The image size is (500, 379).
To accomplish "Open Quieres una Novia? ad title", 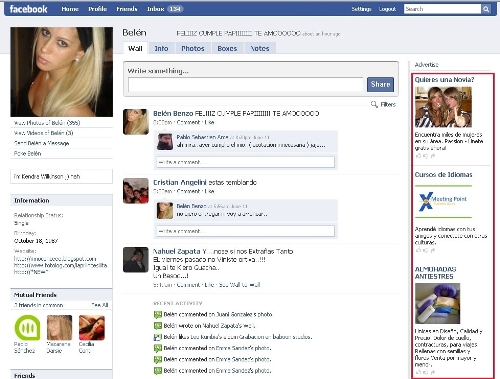I will 444,79.
